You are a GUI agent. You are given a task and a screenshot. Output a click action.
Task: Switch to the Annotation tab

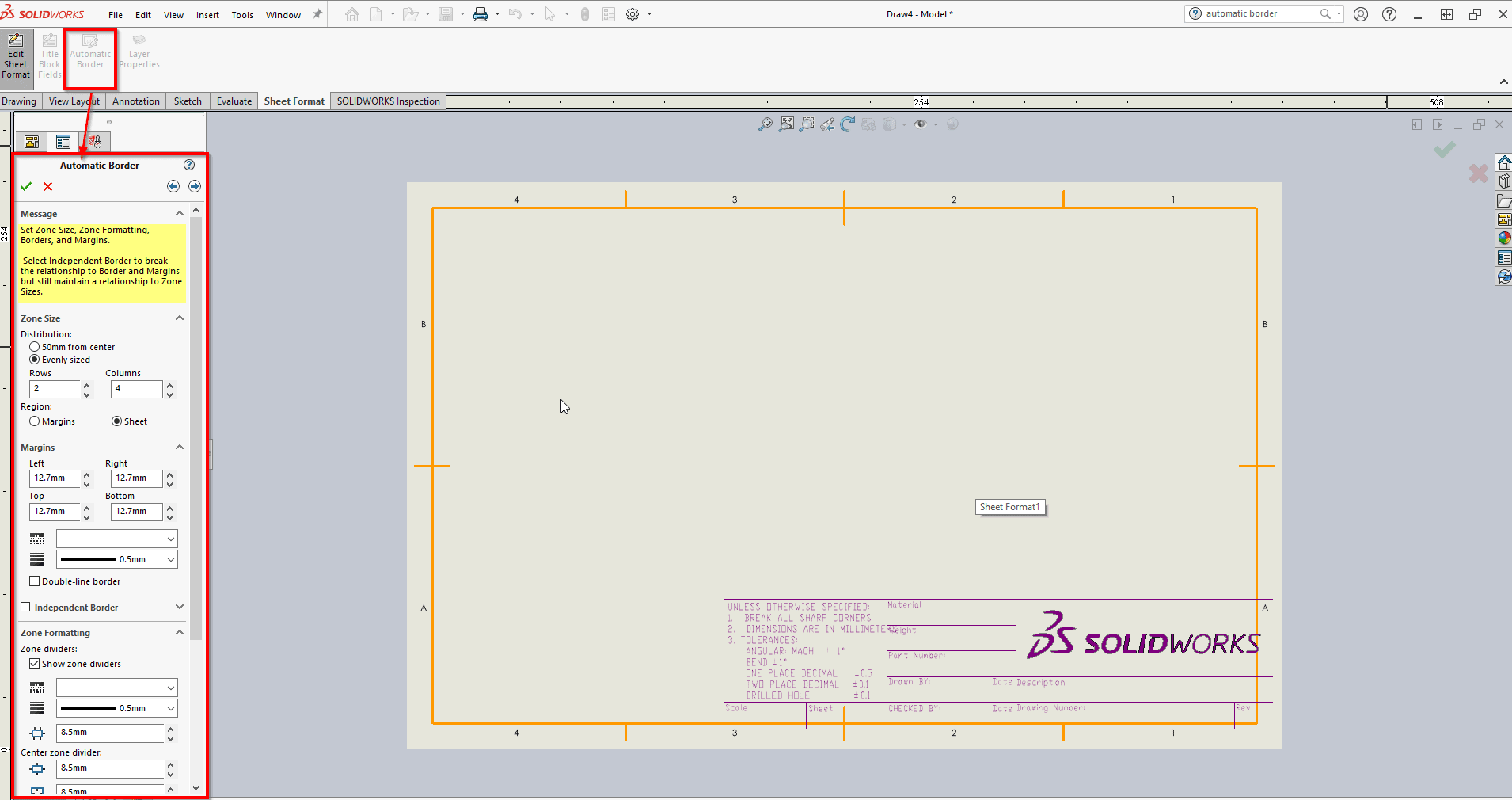click(x=135, y=101)
